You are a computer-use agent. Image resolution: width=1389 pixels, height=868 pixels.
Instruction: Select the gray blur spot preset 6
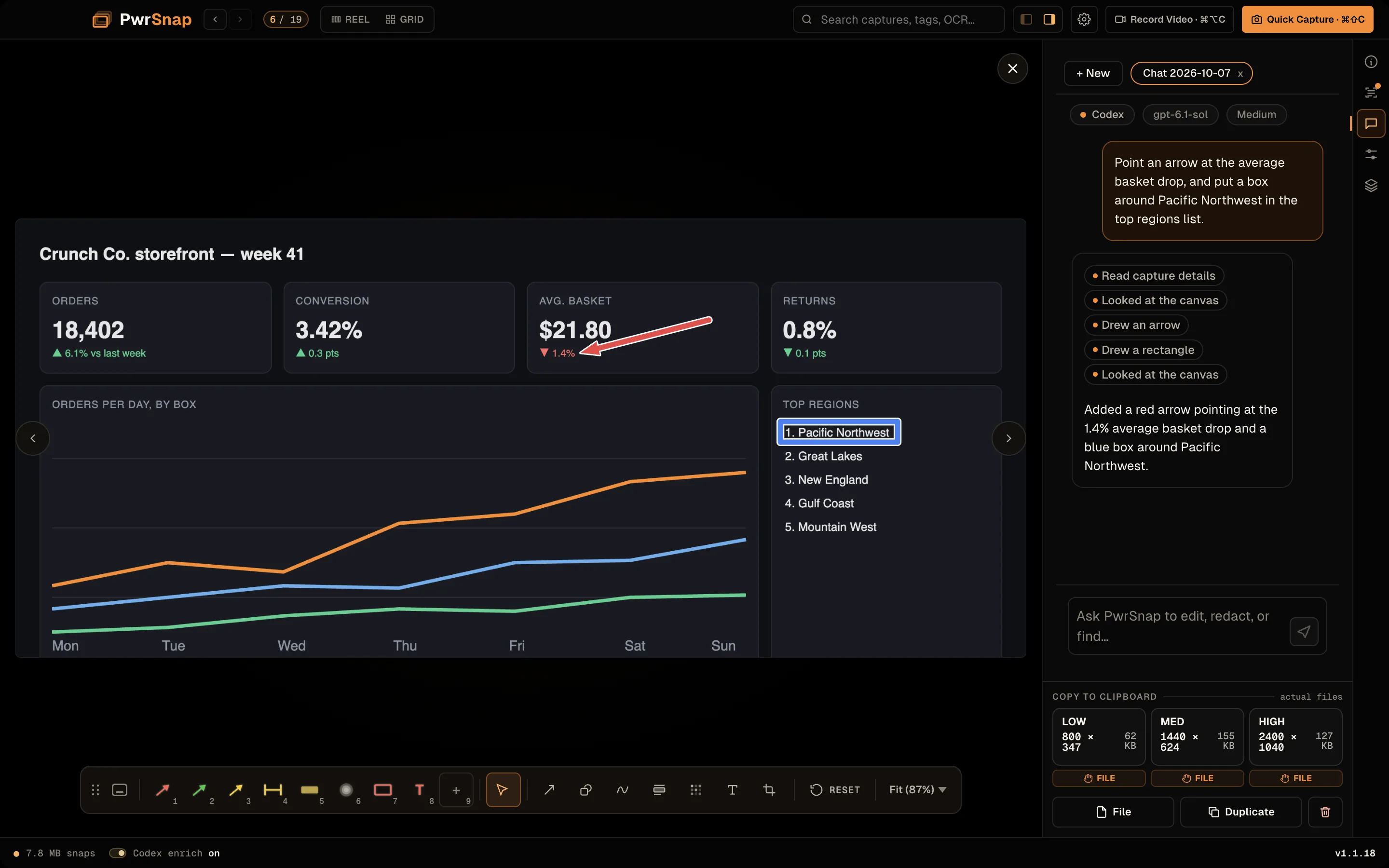click(x=346, y=790)
